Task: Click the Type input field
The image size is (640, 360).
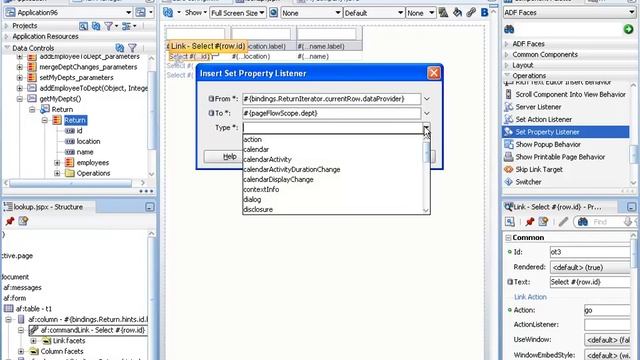Action: tap(333, 128)
